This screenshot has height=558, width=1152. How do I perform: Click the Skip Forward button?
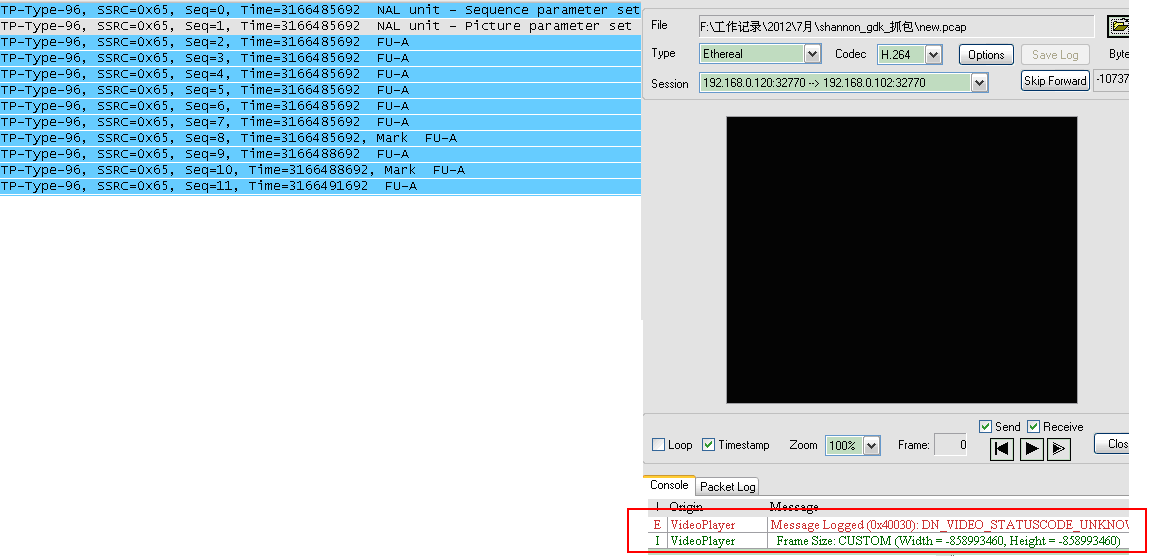pos(1055,81)
